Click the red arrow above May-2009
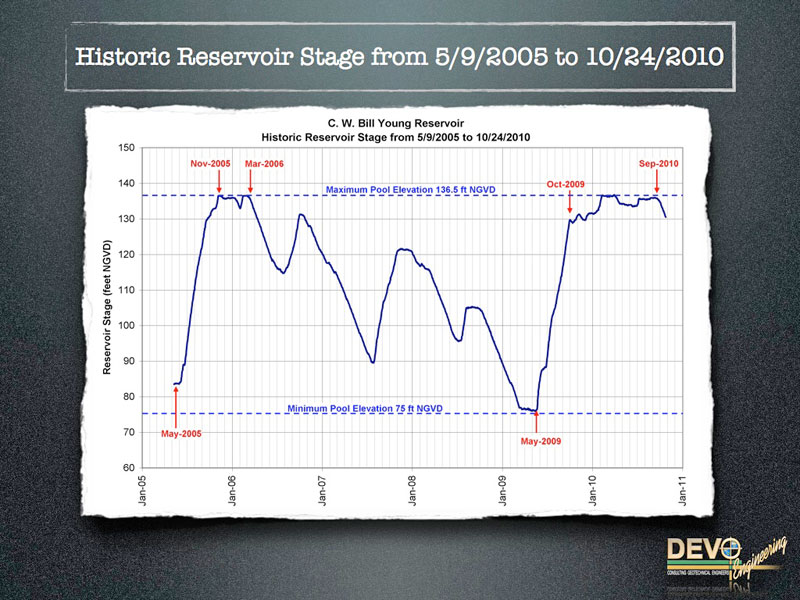The height and width of the screenshot is (600, 800). pos(537,422)
